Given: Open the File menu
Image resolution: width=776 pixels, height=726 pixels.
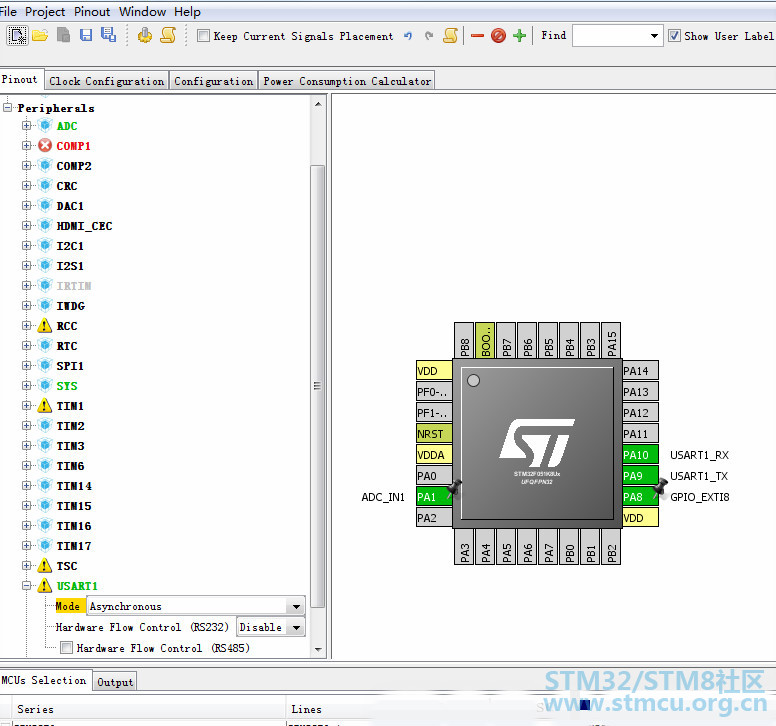Looking at the screenshot, I should tap(8, 11).
